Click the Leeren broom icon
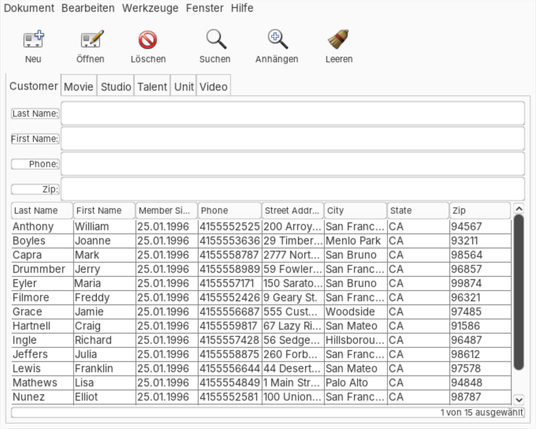Screen dimensions: 536x429 pos(338,39)
